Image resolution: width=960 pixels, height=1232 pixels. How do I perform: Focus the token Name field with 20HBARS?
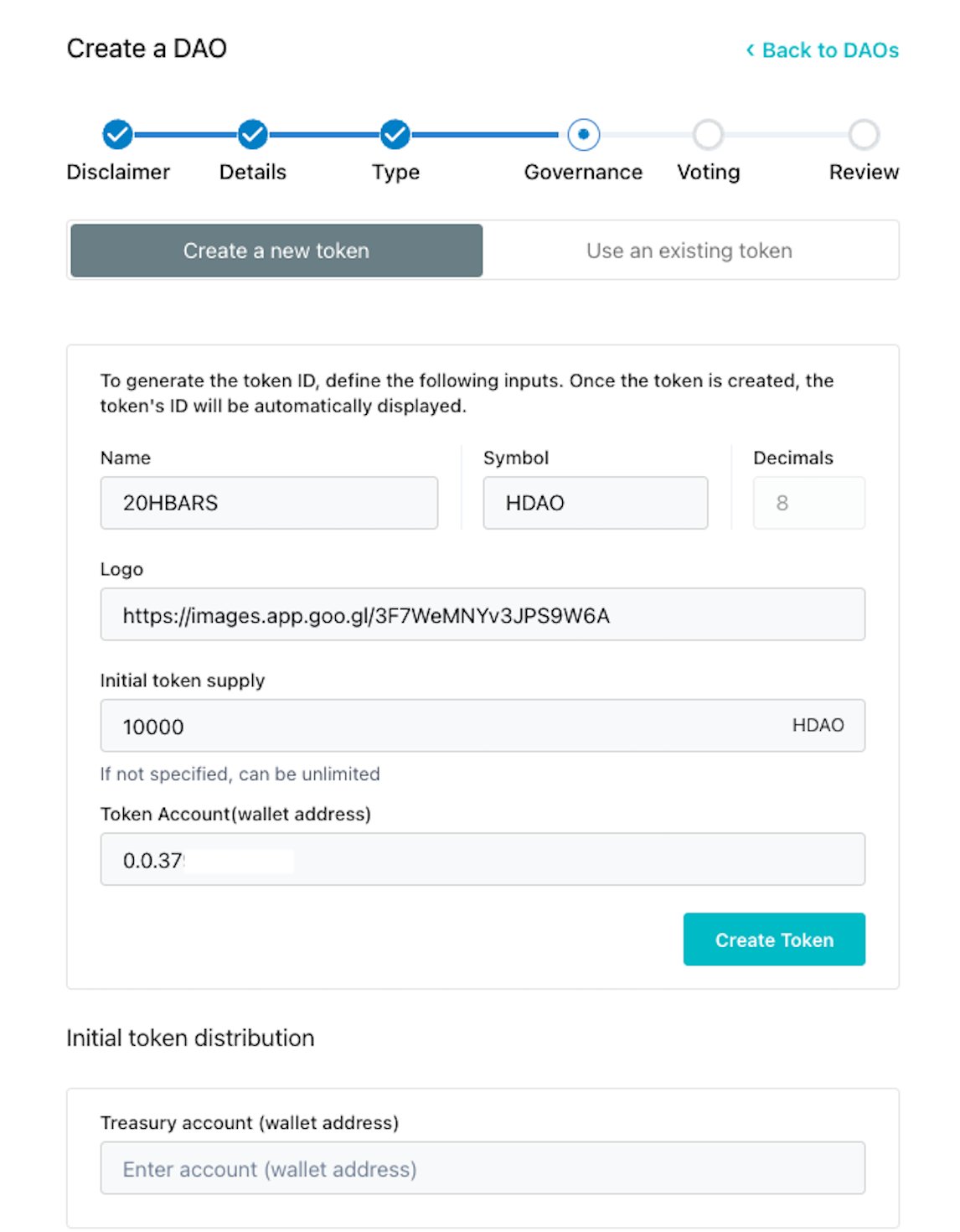(269, 503)
